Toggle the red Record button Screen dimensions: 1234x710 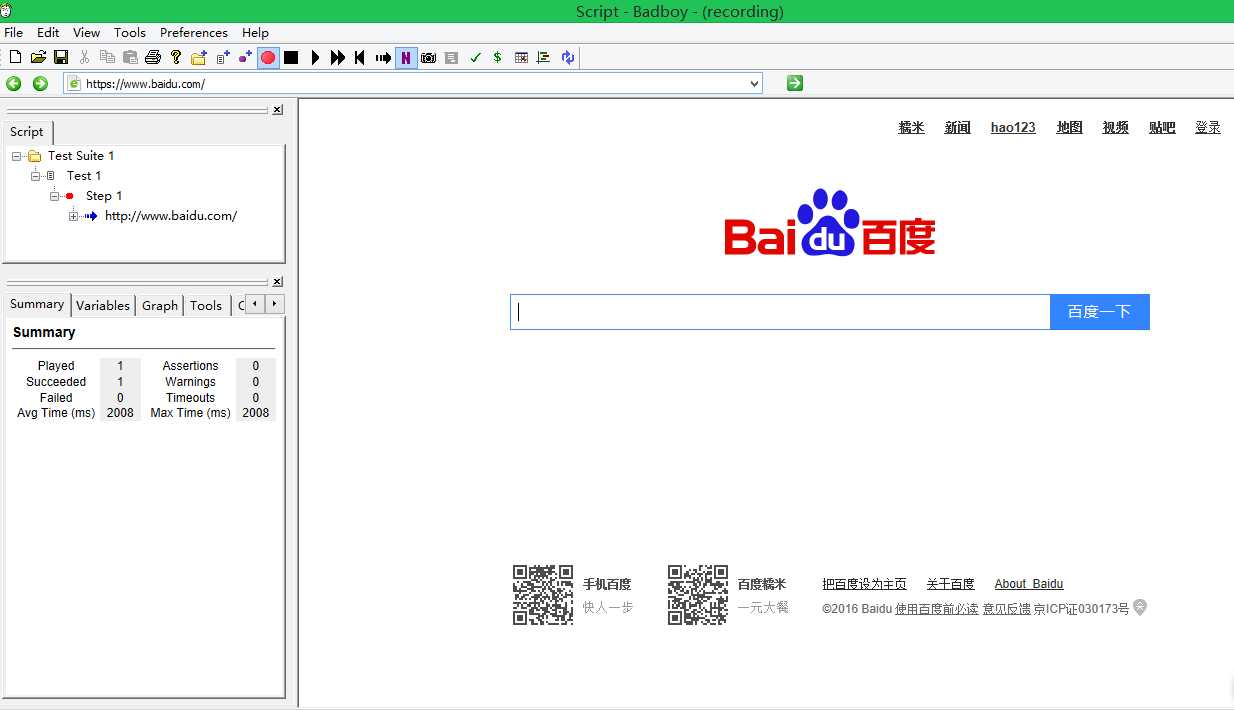pos(268,58)
